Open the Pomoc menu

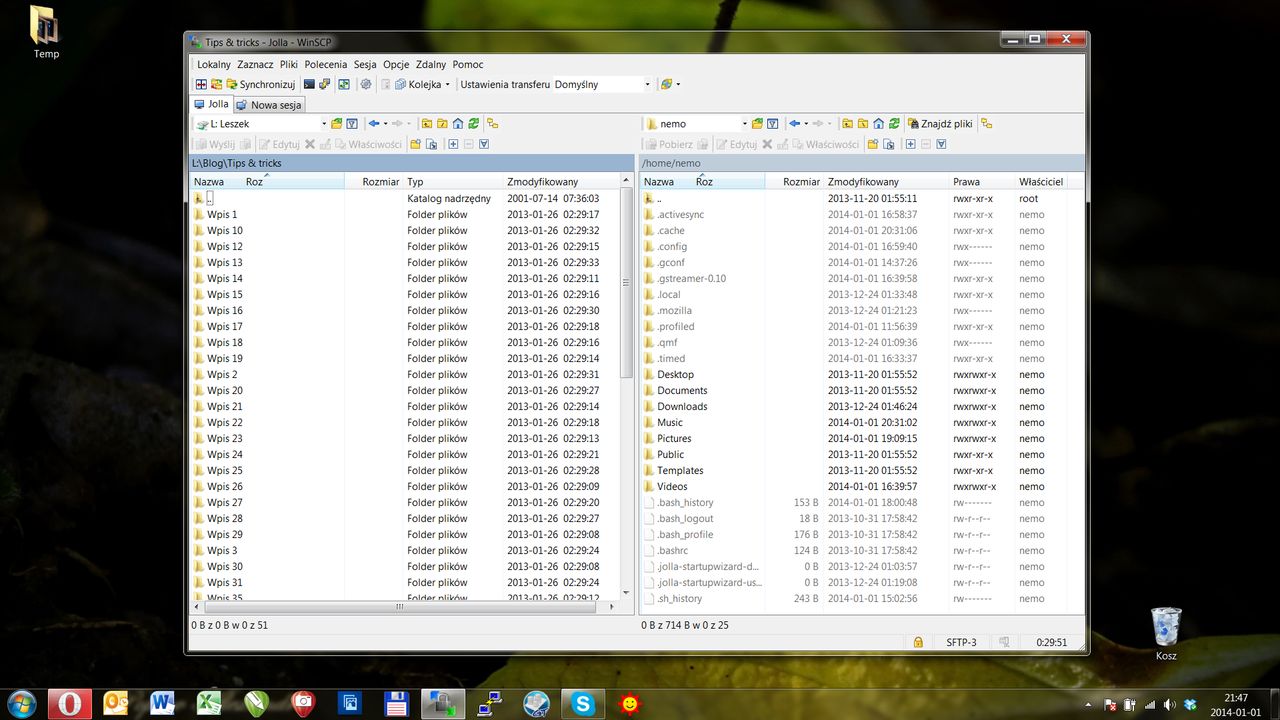[x=468, y=64]
